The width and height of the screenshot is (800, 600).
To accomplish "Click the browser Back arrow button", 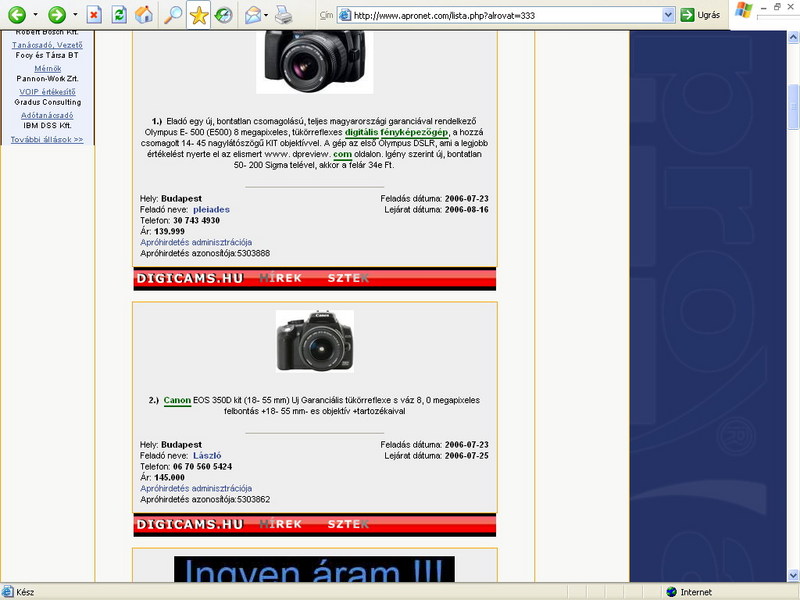I will click(16, 15).
